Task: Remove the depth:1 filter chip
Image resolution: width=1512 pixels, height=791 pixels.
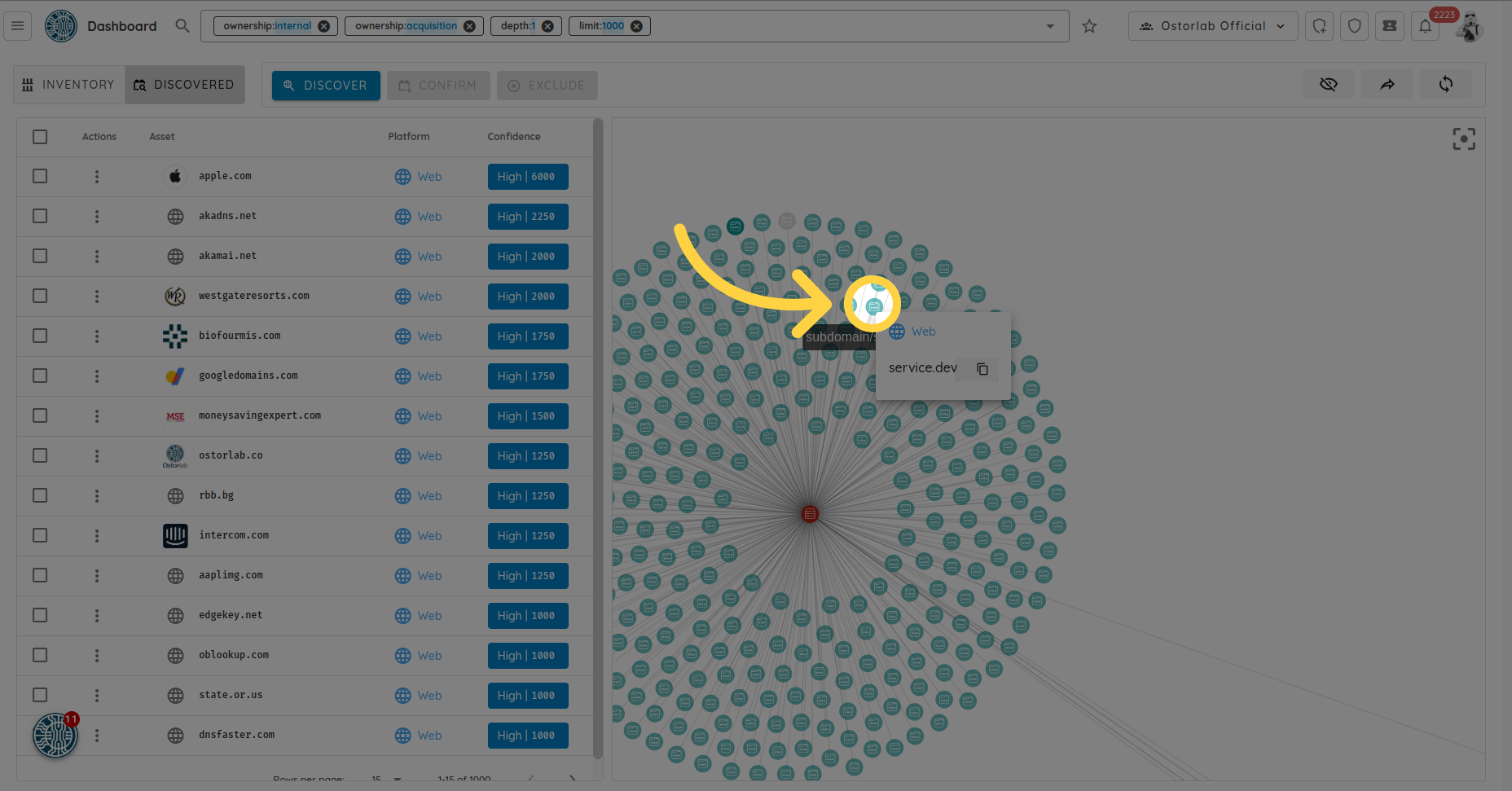Action: (x=547, y=26)
